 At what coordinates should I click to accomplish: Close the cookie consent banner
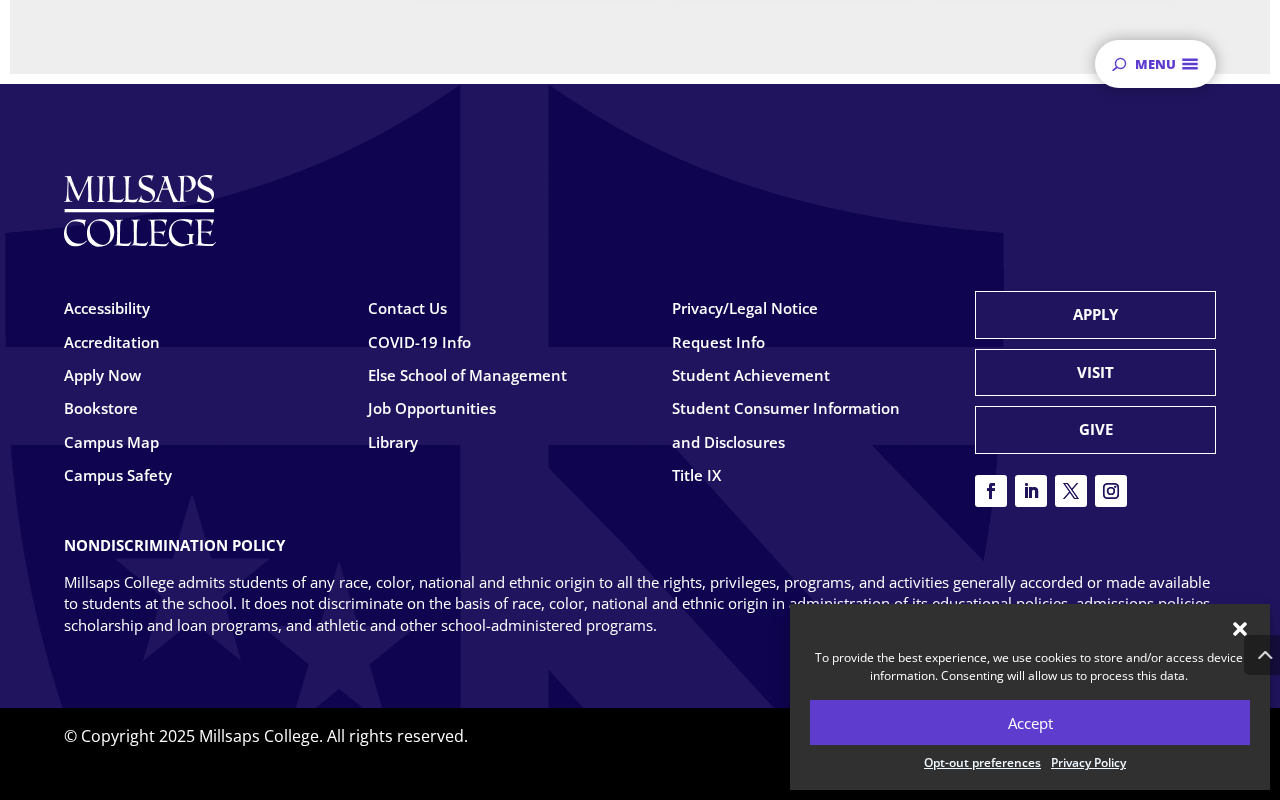[1240, 629]
